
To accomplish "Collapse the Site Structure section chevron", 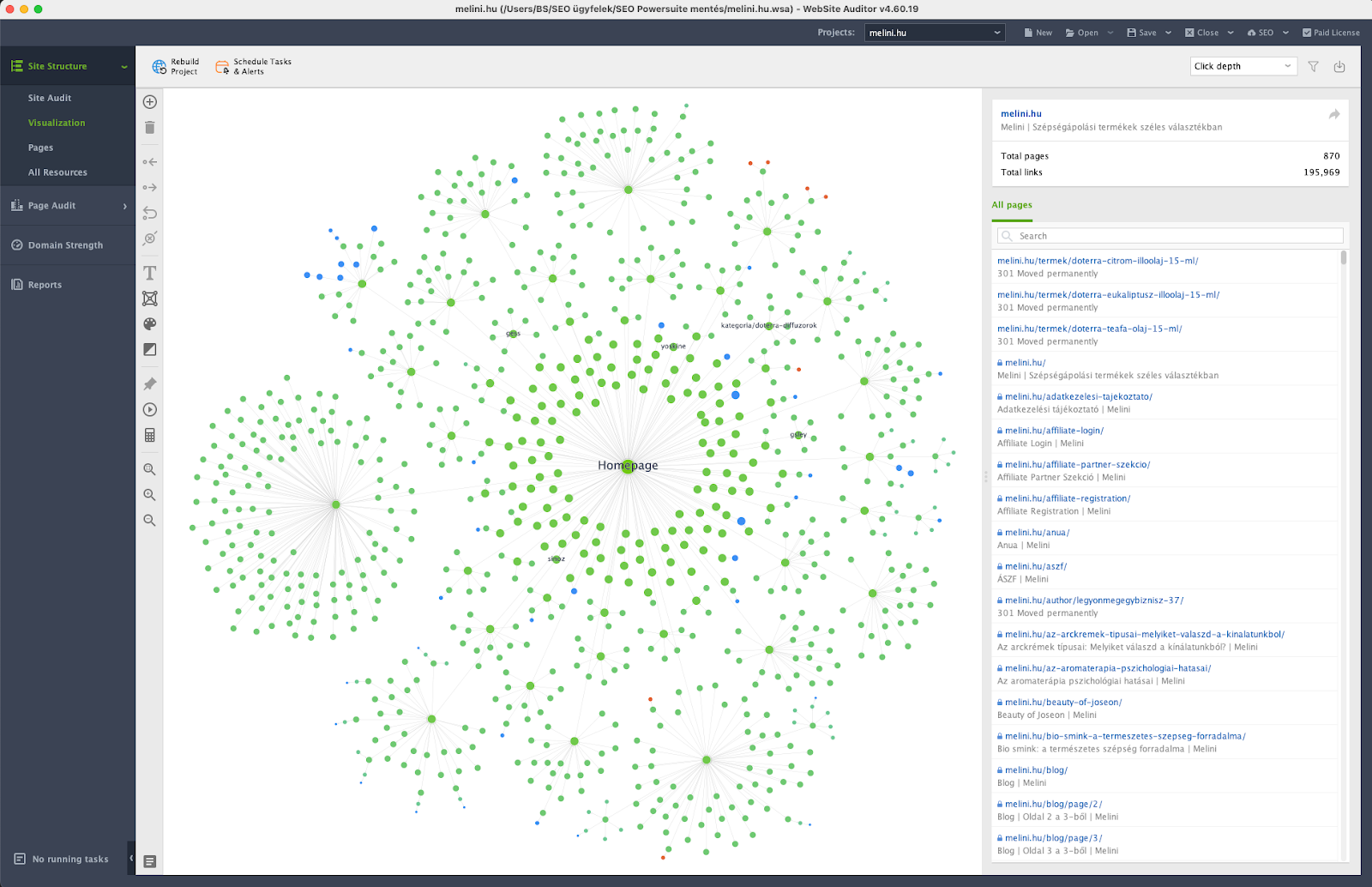I will tap(124, 67).
